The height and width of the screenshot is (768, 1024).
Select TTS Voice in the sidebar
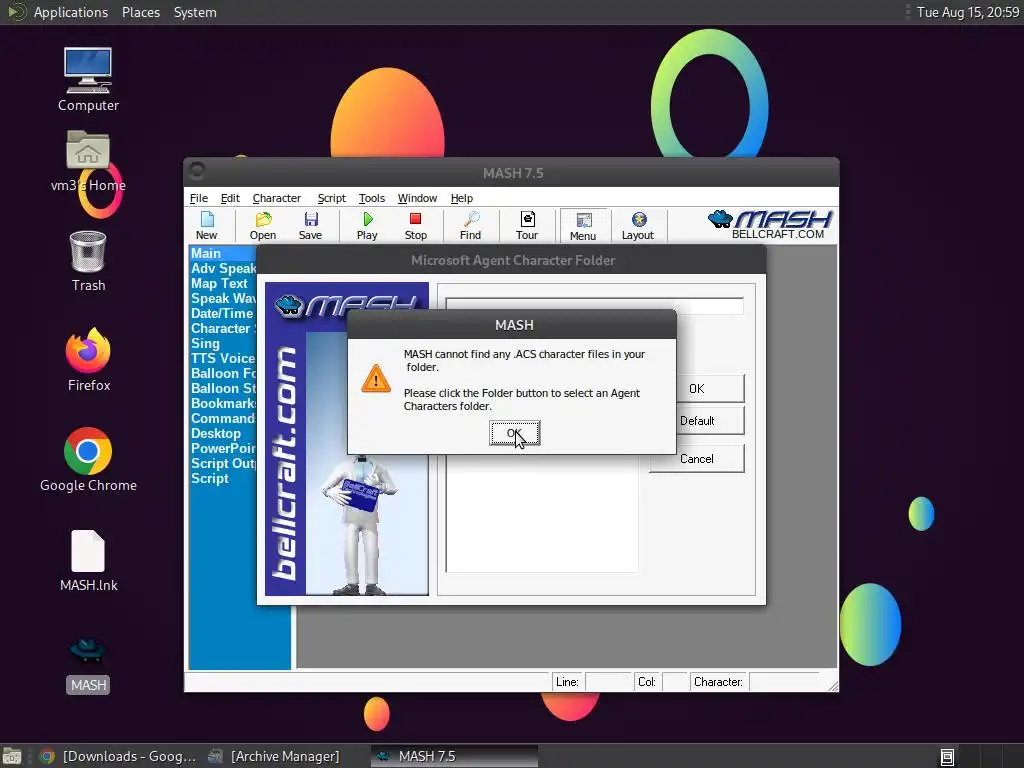(x=223, y=359)
